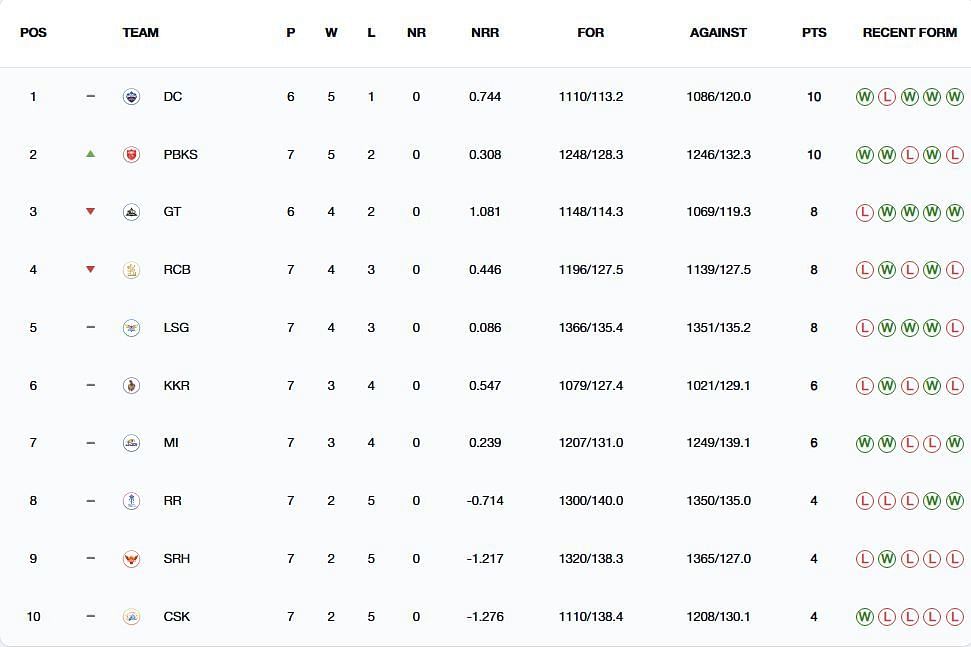Click PBKS green up position arrow
The width and height of the screenshot is (971, 647).
click(x=90, y=154)
